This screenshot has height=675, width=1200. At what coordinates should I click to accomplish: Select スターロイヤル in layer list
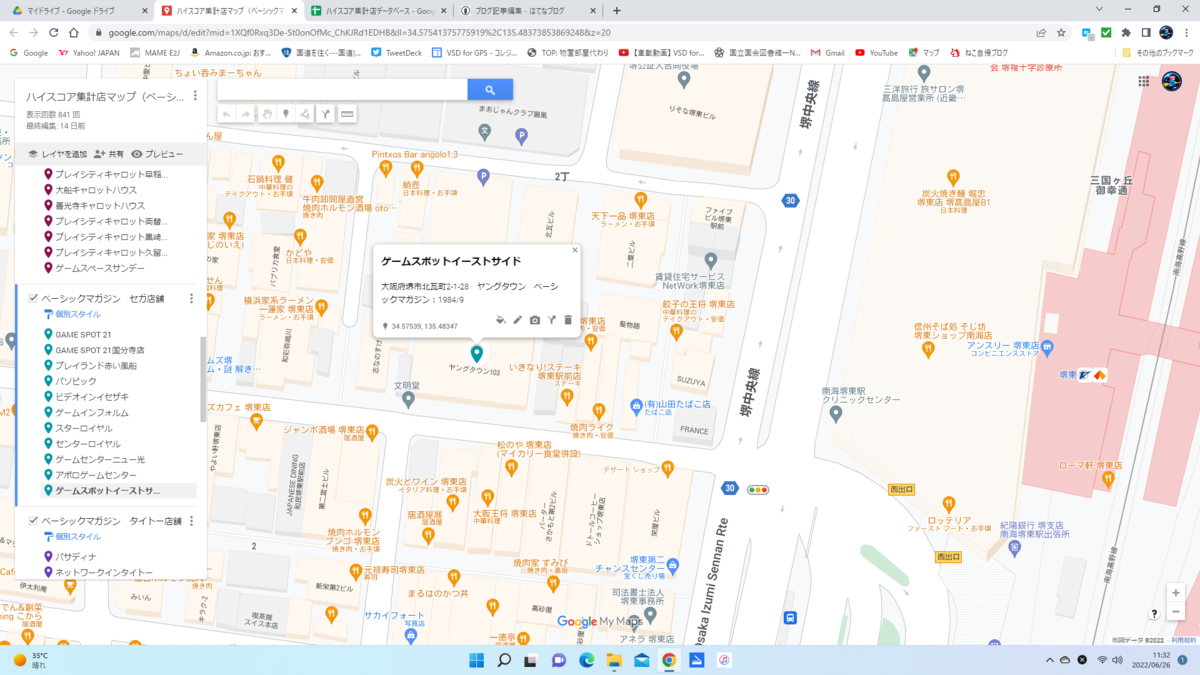[x=83, y=428]
